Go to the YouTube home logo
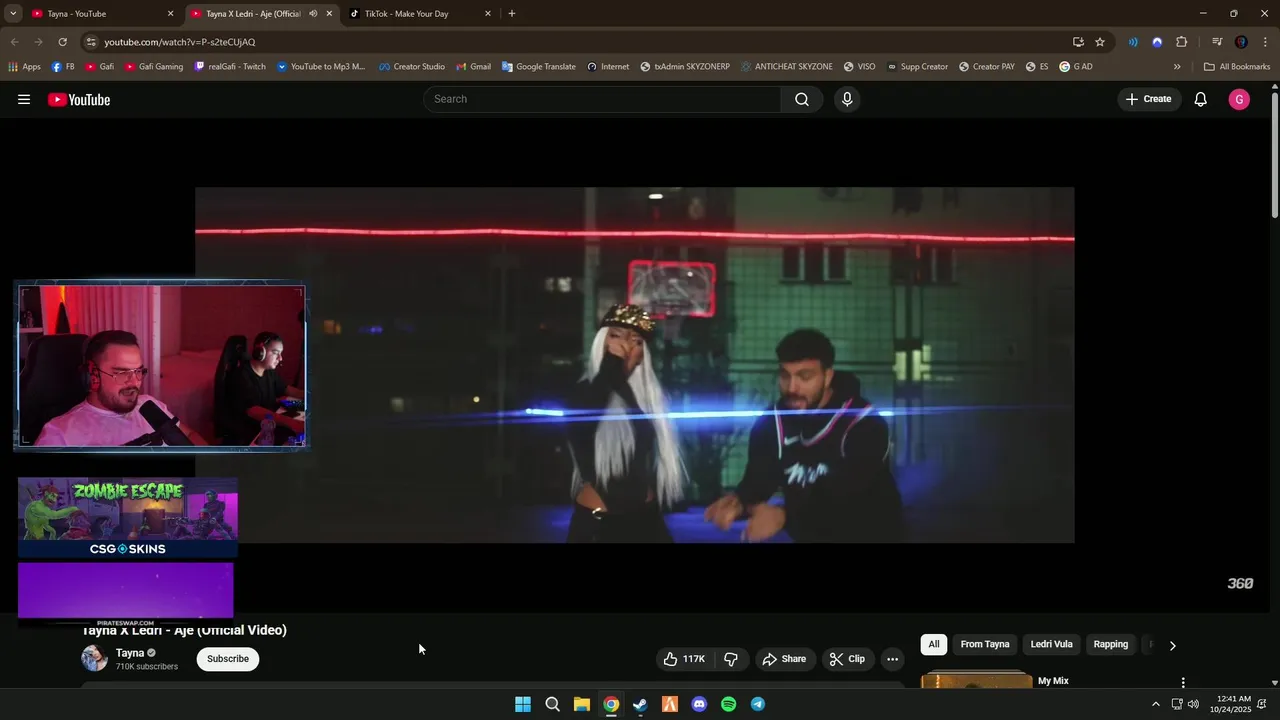The width and height of the screenshot is (1280, 720). [79, 99]
